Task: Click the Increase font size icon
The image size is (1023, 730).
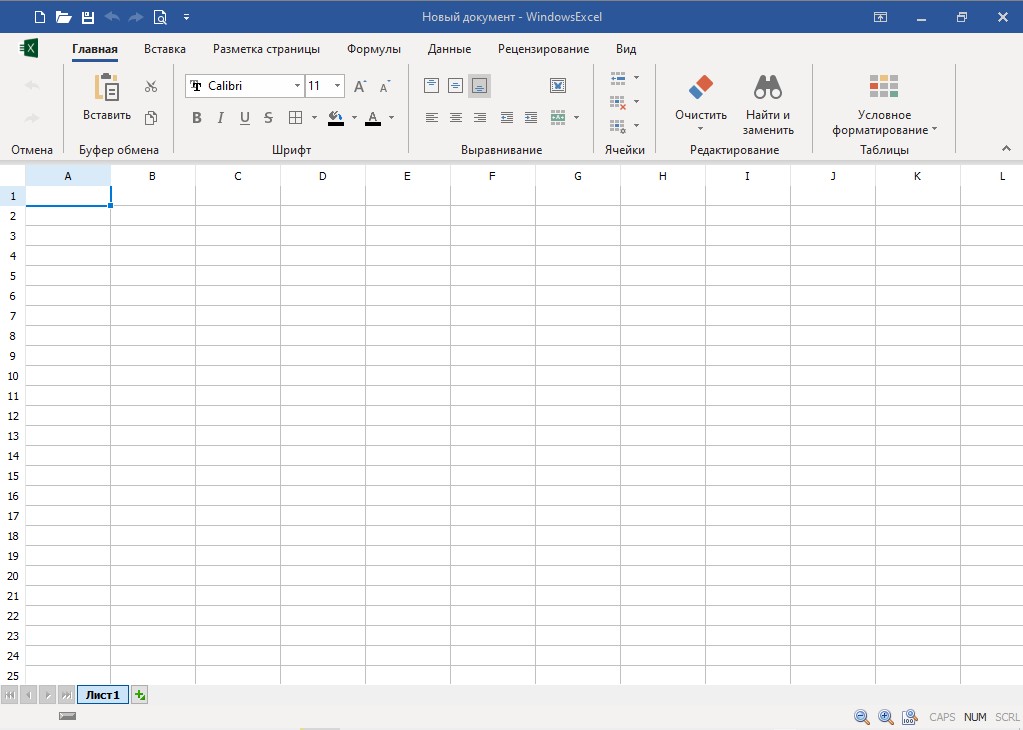Action: [x=360, y=87]
